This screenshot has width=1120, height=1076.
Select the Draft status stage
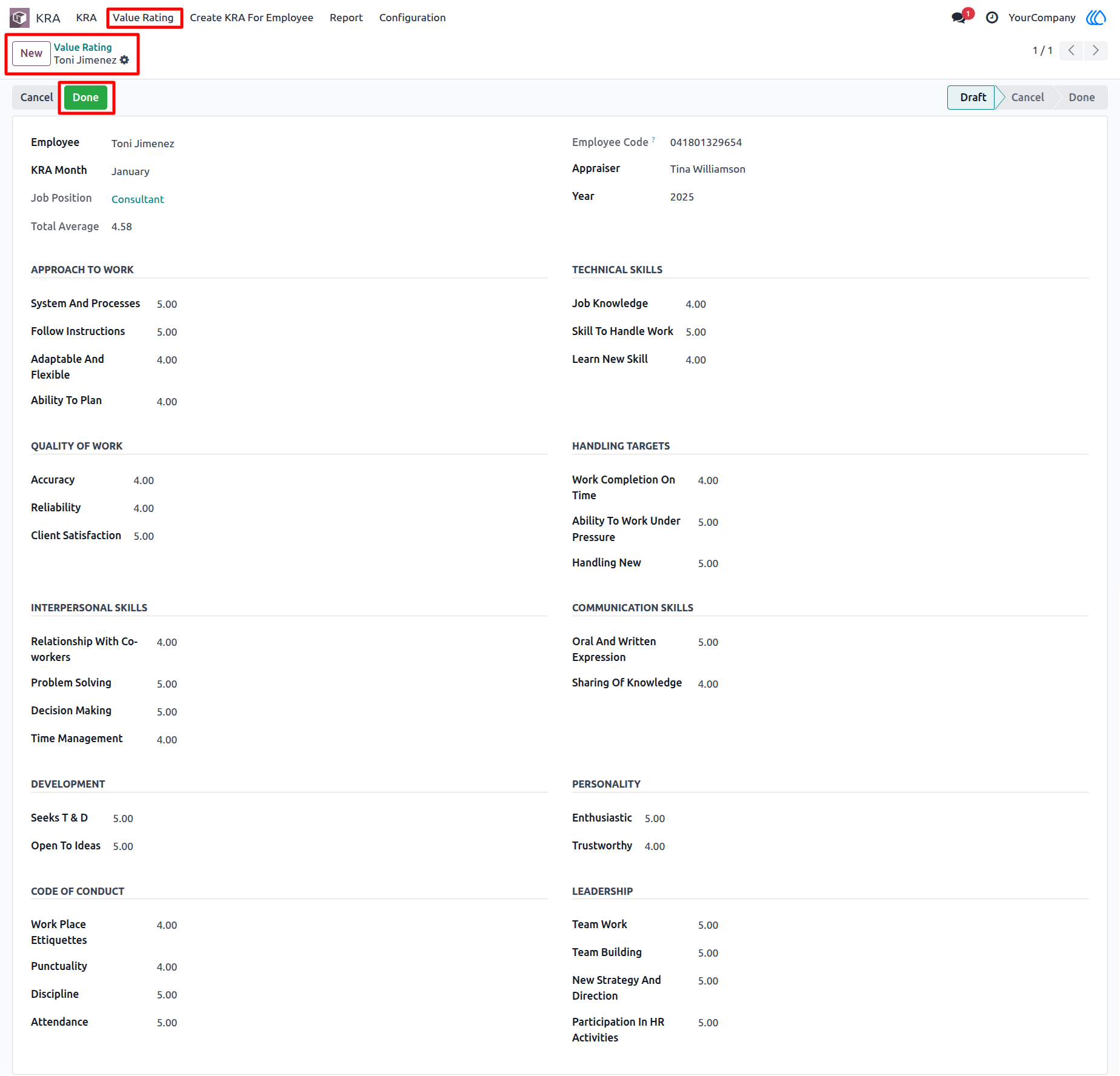coord(972,98)
